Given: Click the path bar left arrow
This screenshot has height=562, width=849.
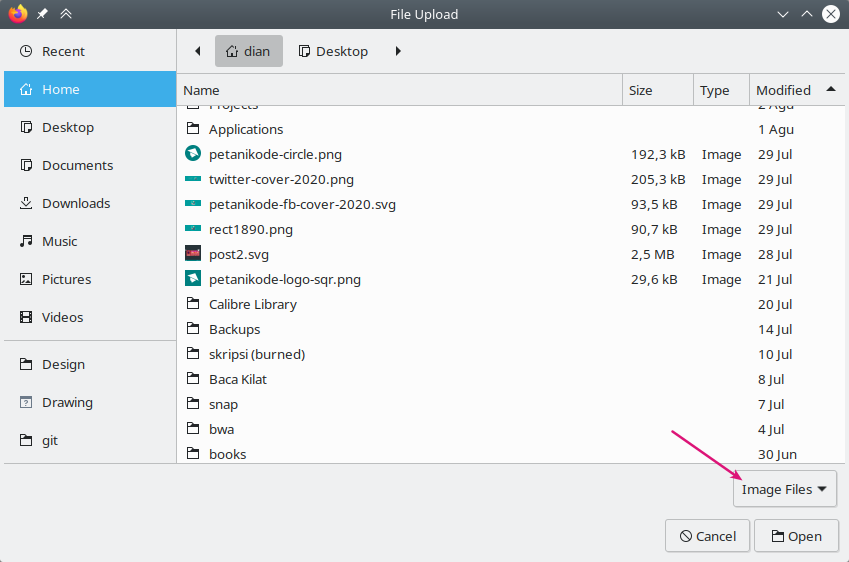Looking at the screenshot, I should tap(197, 51).
